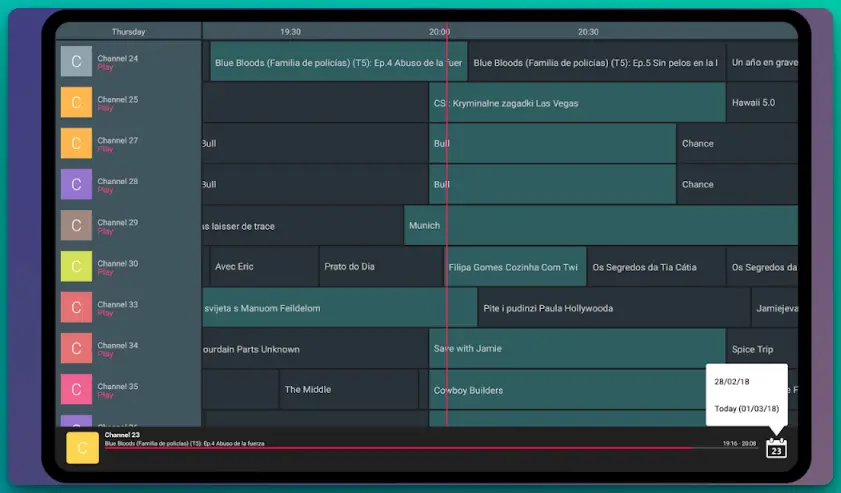Click the 20:00 time marker in header
The image size is (841, 493).
[439, 32]
